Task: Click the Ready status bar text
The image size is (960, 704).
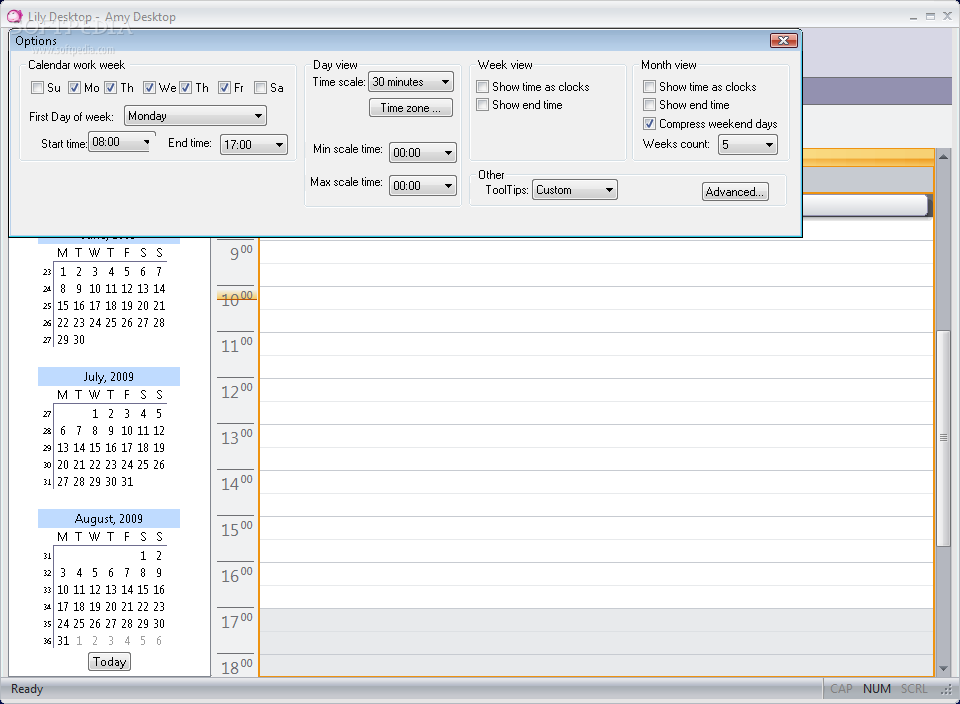Action: pyautogui.click(x=27, y=689)
